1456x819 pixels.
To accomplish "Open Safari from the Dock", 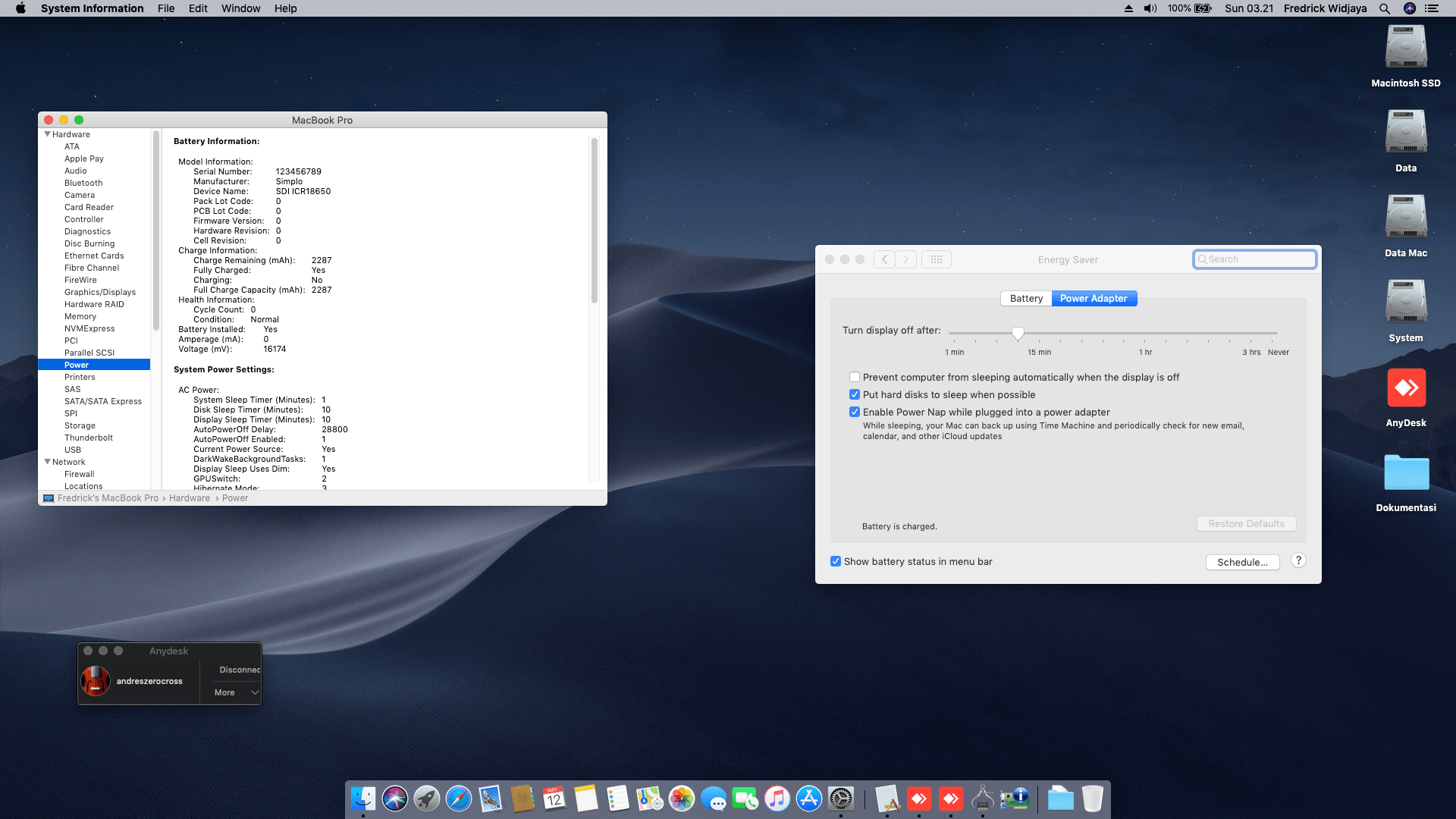I will point(459,799).
